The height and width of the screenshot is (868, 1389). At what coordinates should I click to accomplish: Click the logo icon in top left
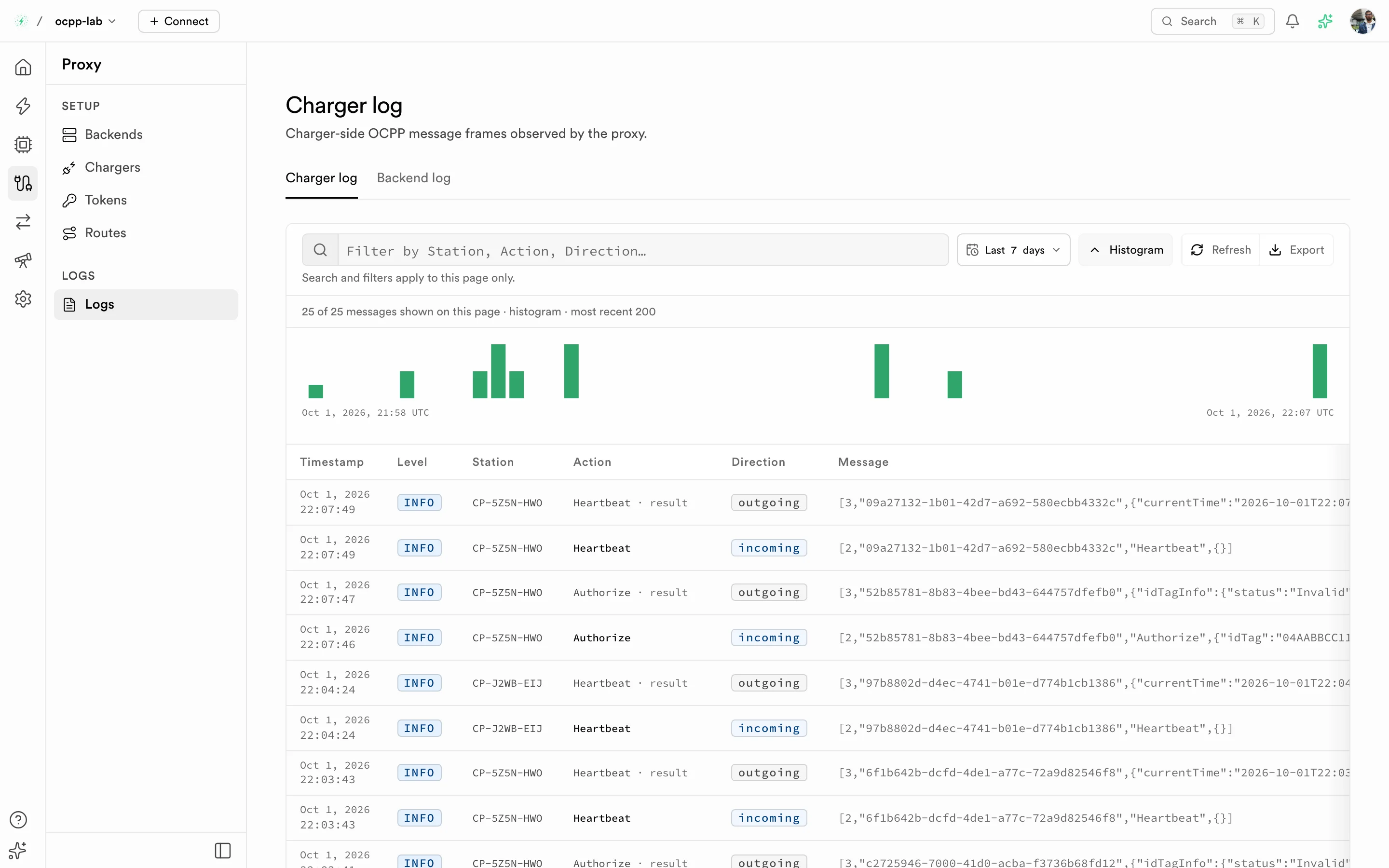pyautogui.click(x=21, y=21)
